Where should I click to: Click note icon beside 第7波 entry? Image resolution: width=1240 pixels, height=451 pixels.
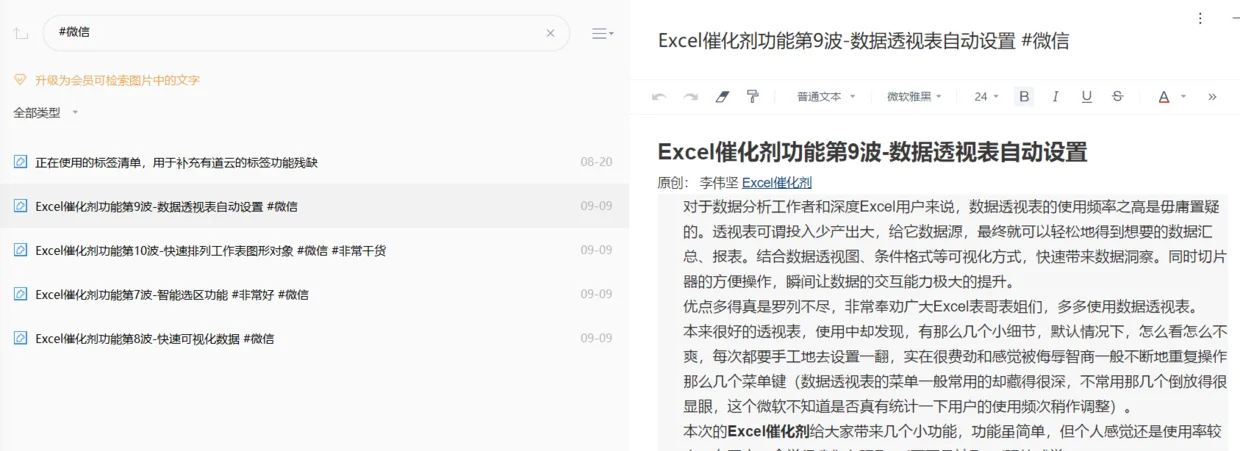pyautogui.click(x=20, y=294)
